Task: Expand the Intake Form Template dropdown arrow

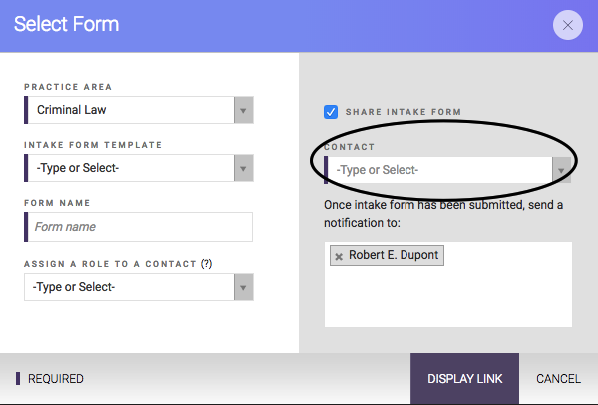Action: pyautogui.click(x=243, y=168)
